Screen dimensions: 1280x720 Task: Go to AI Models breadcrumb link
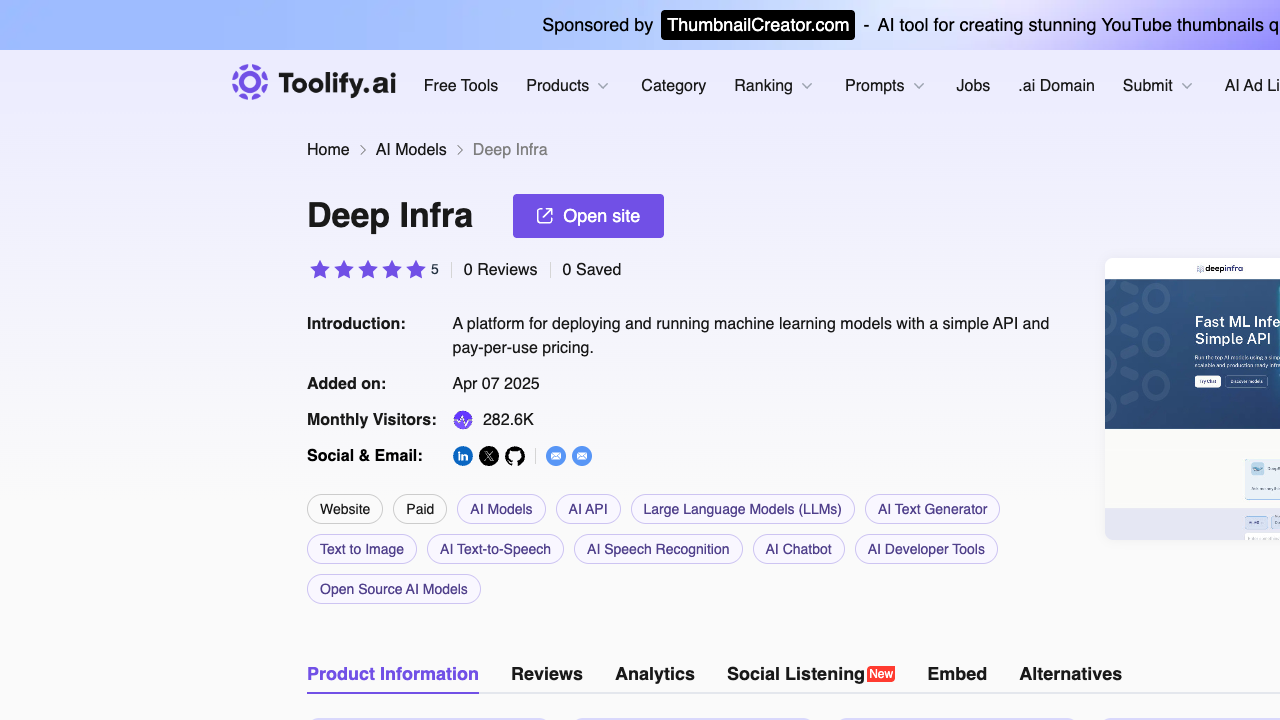coord(411,150)
